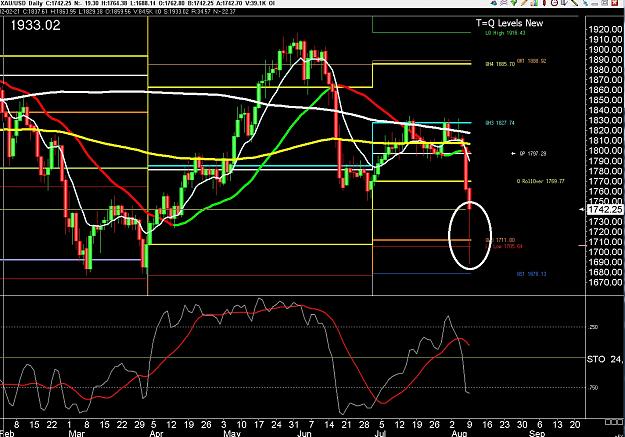Viewport: 625px width, 437px height.
Task: Click the T=Q Levels New label
Action: click(509, 23)
